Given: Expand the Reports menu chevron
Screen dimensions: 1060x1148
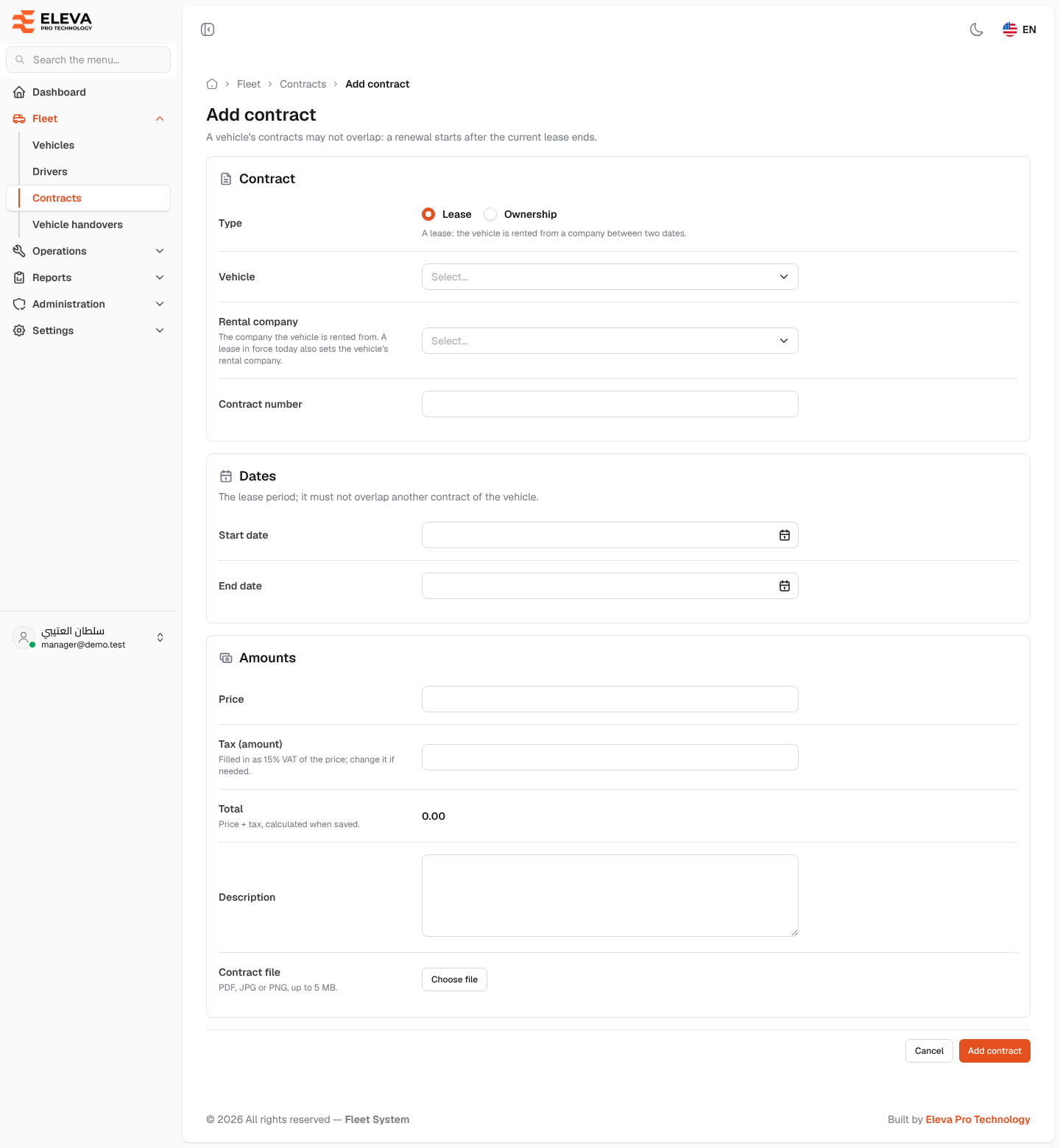Looking at the screenshot, I should coord(160,277).
